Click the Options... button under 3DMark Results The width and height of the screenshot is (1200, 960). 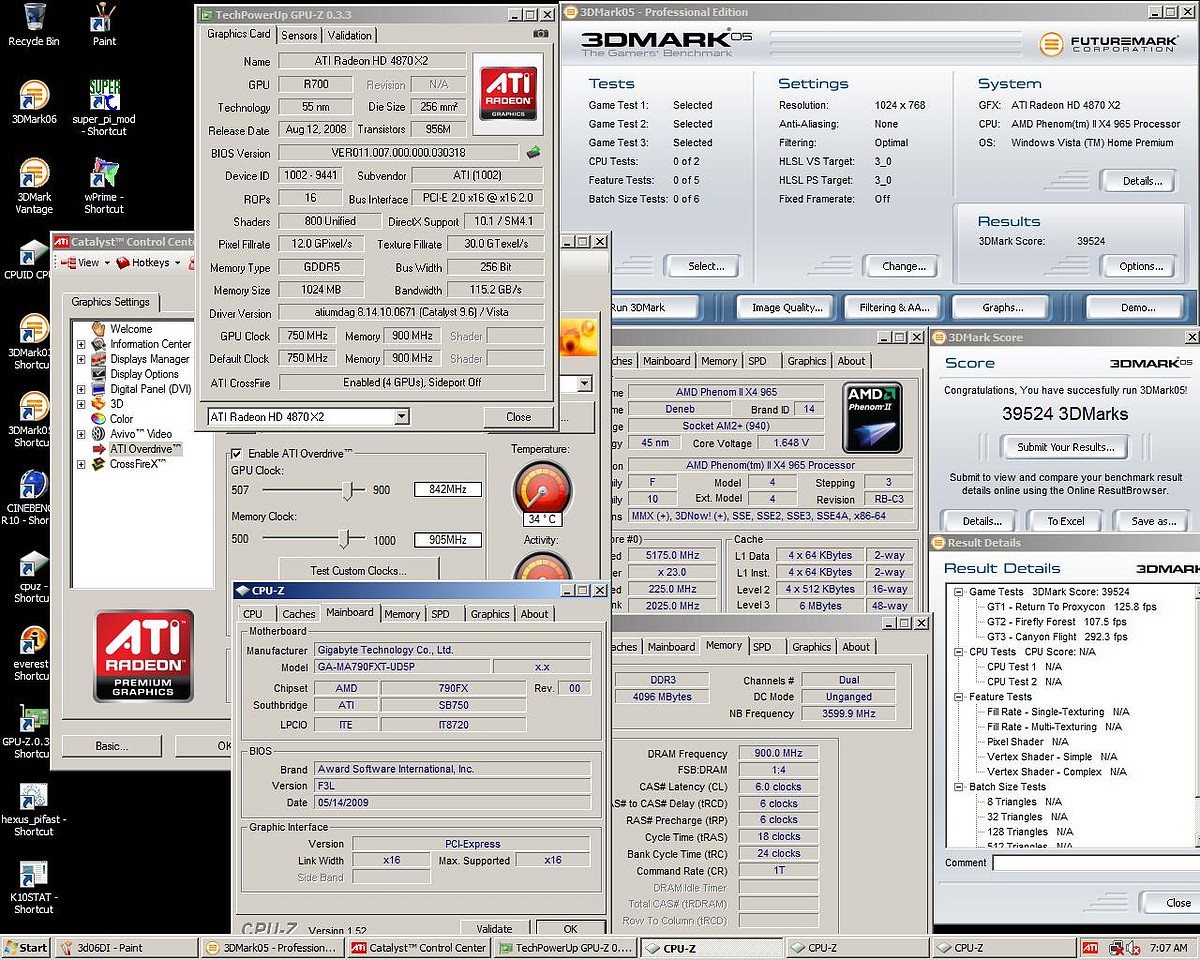point(1141,266)
